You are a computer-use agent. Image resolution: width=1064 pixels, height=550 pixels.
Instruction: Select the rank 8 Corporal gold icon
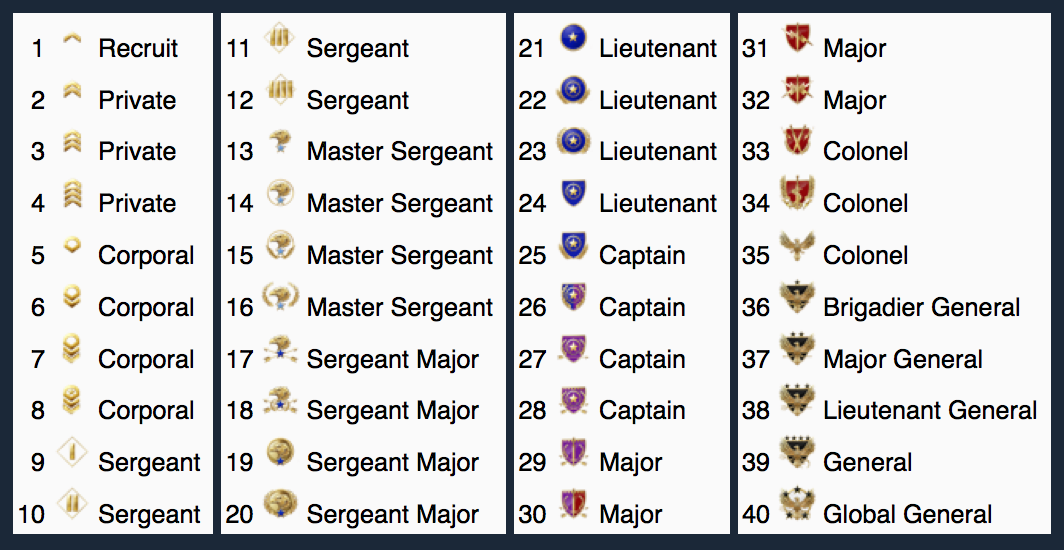pyautogui.click(x=71, y=401)
